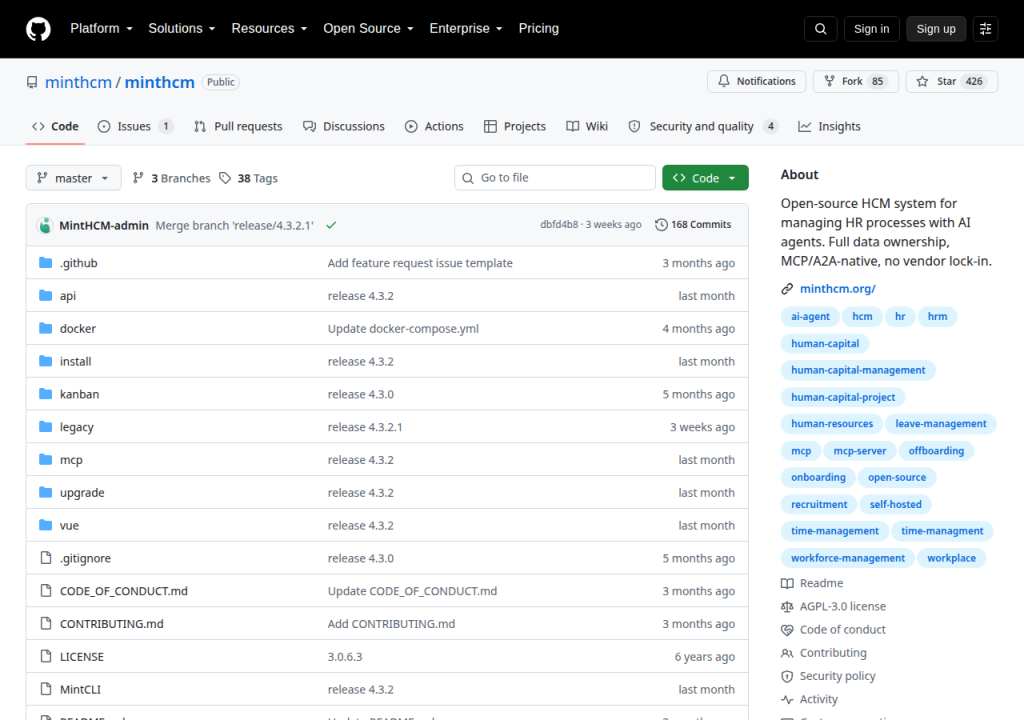Click the green check status icon on latest commit
1024x720 pixels.
(331, 225)
